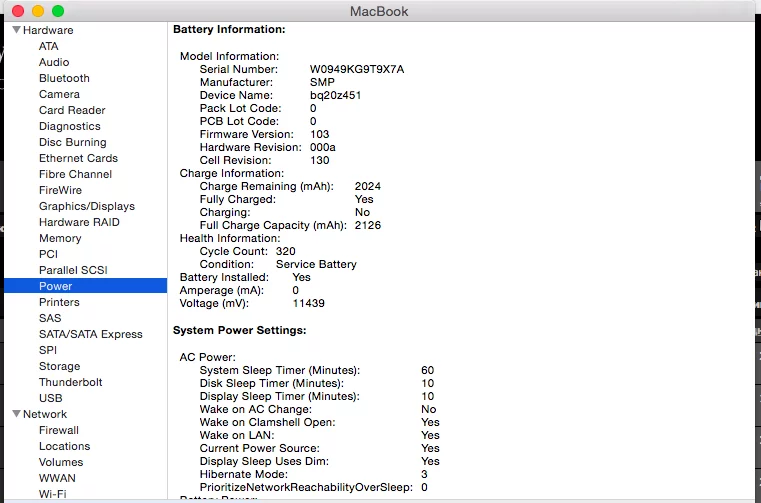Close the MacBook window
Image resolution: width=761 pixels, height=503 pixels.
click(18, 11)
